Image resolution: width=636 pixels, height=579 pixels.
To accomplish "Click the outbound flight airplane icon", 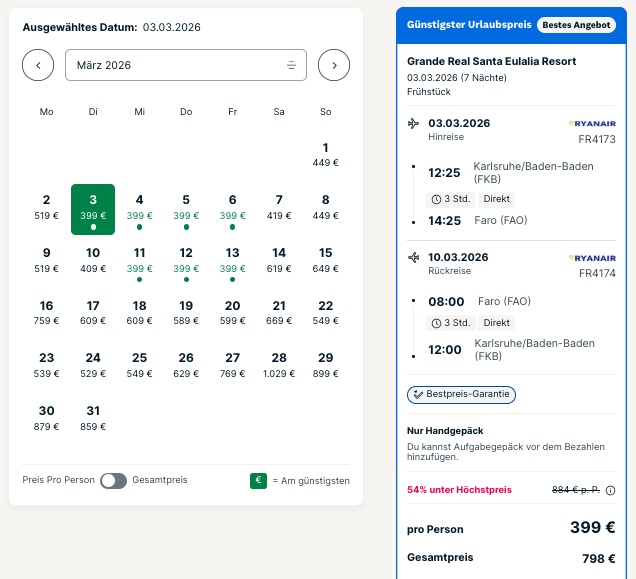I will (414, 124).
